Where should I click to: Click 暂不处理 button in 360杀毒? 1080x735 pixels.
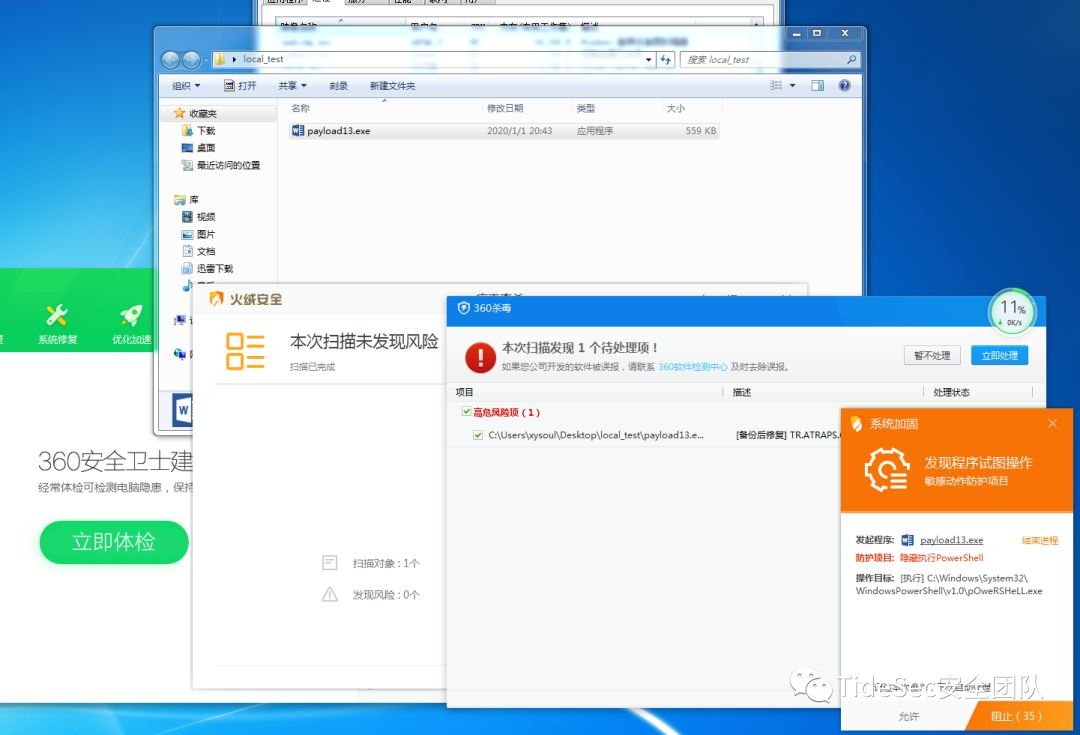pos(932,355)
